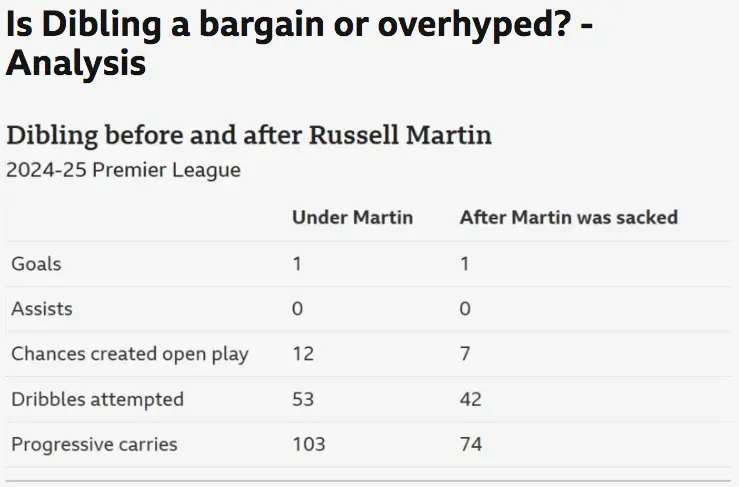This screenshot has width=739, height=487.
Task: Click the 'Chances created open play' row label
Action: pyautogui.click(x=130, y=354)
